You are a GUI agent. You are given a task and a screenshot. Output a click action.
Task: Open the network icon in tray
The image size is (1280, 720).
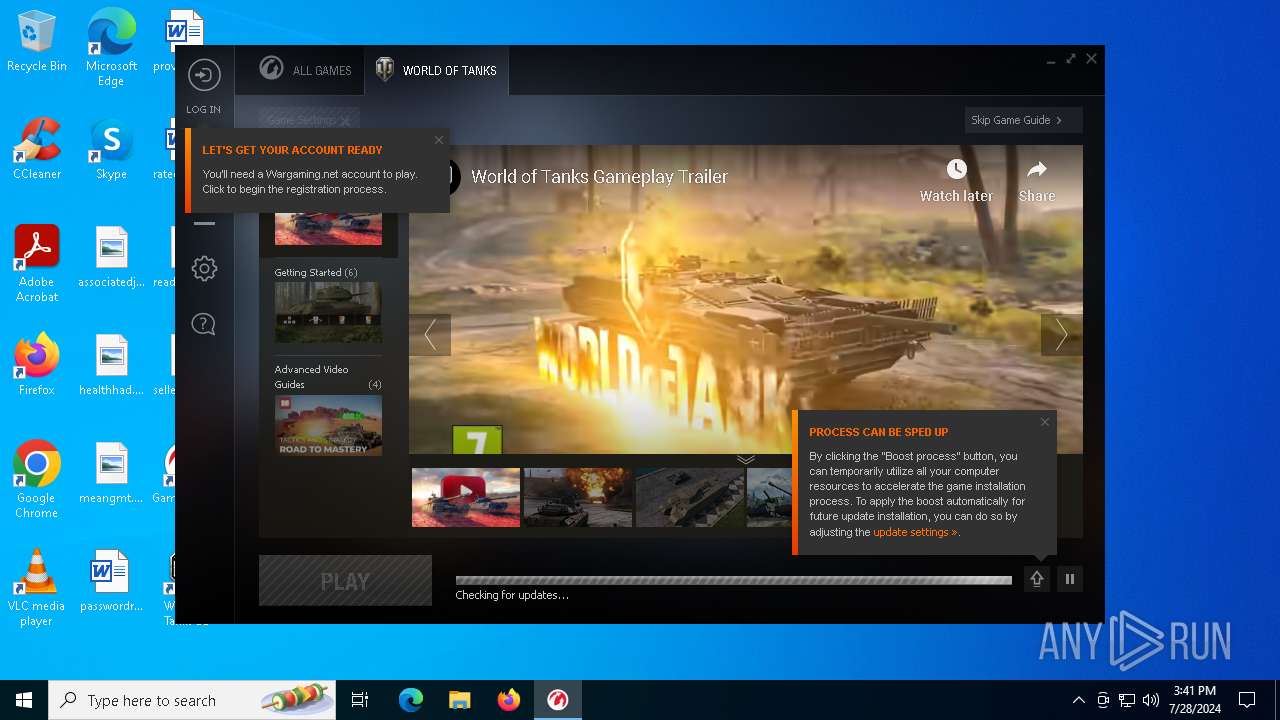(x=1127, y=700)
